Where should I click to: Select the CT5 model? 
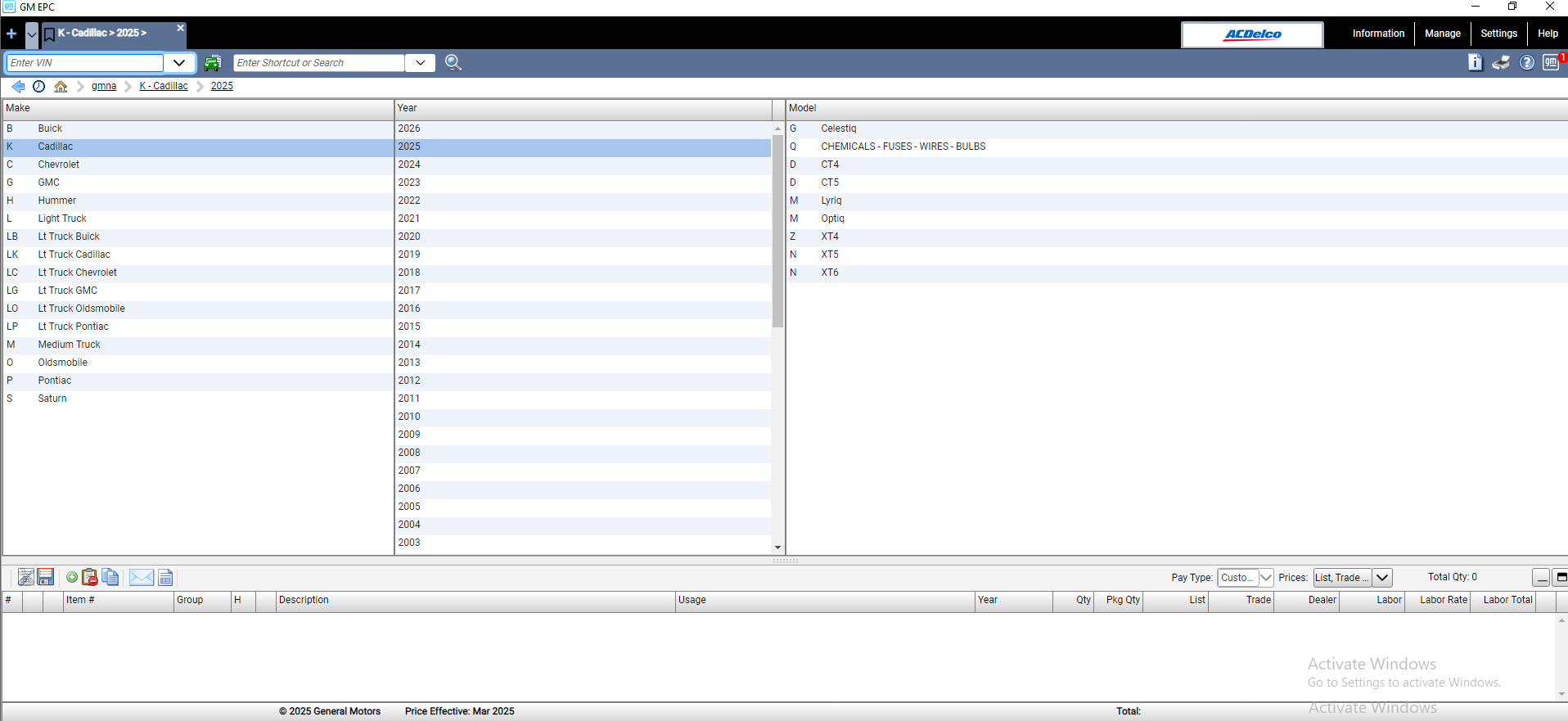tap(1177, 183)
